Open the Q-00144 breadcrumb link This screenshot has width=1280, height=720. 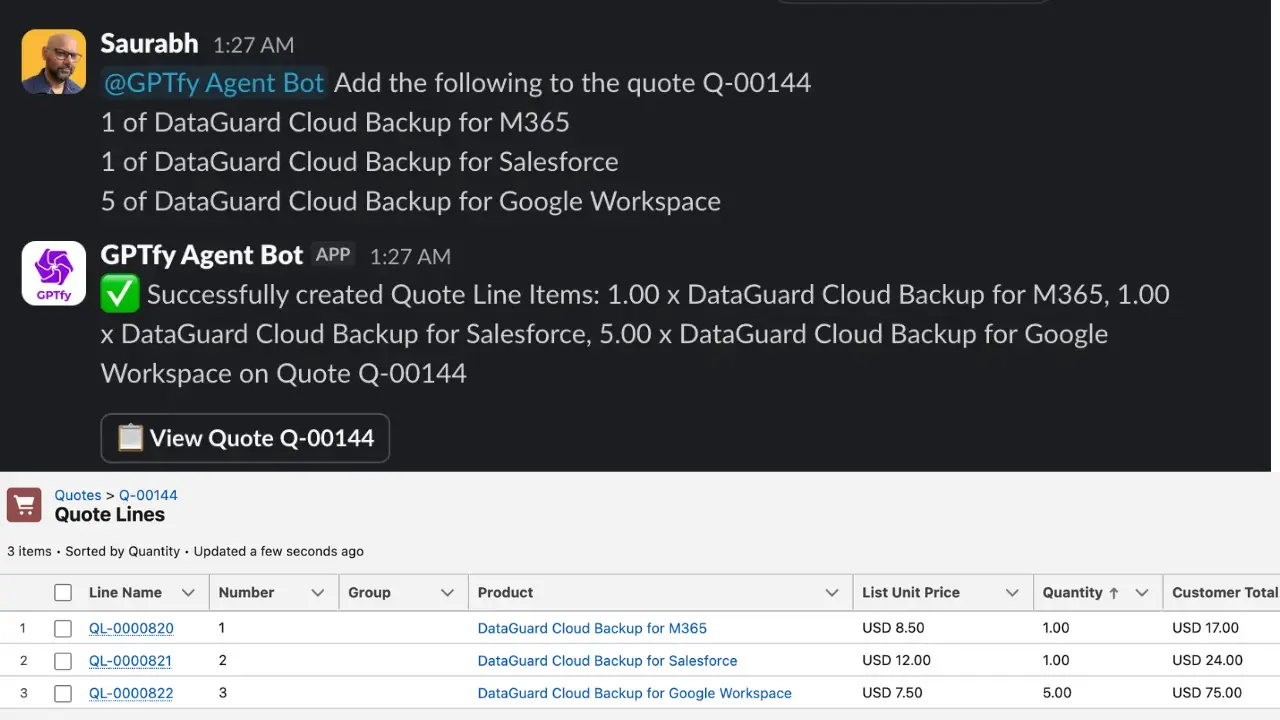148,495
